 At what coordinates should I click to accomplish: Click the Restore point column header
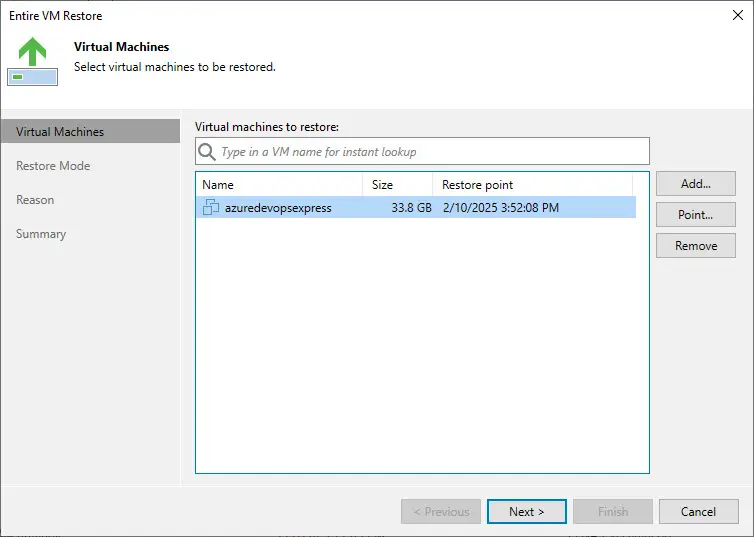tap(530, 185)
